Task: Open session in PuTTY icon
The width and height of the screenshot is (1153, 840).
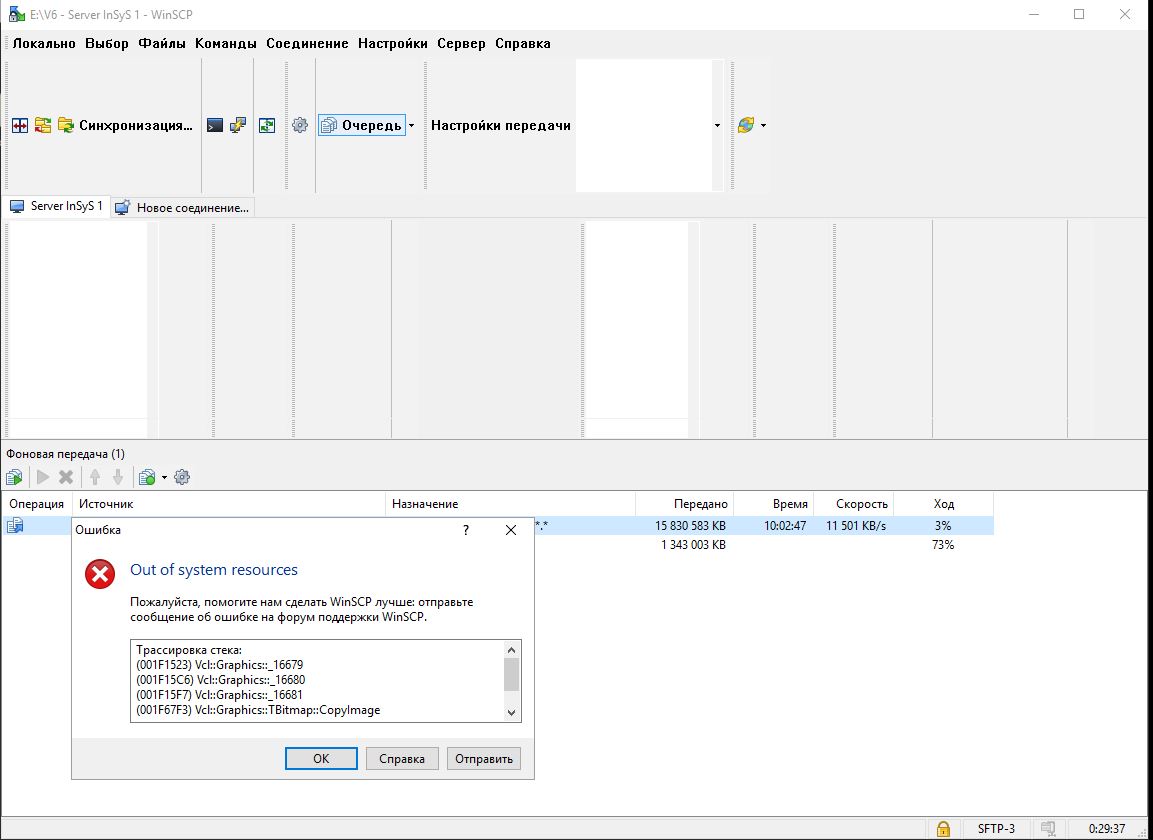Action: click(237, 125)
